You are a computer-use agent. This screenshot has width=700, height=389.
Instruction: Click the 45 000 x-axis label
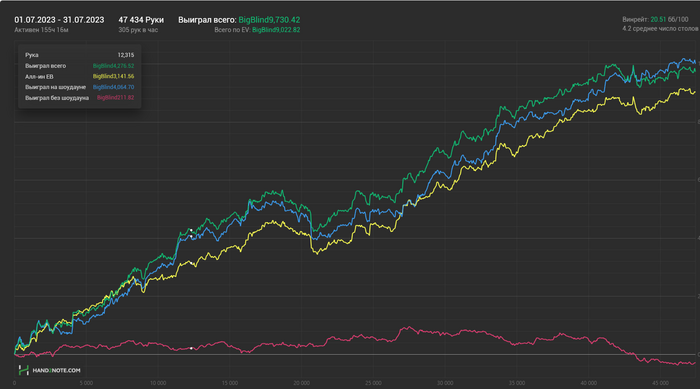(x=660, y=383)
